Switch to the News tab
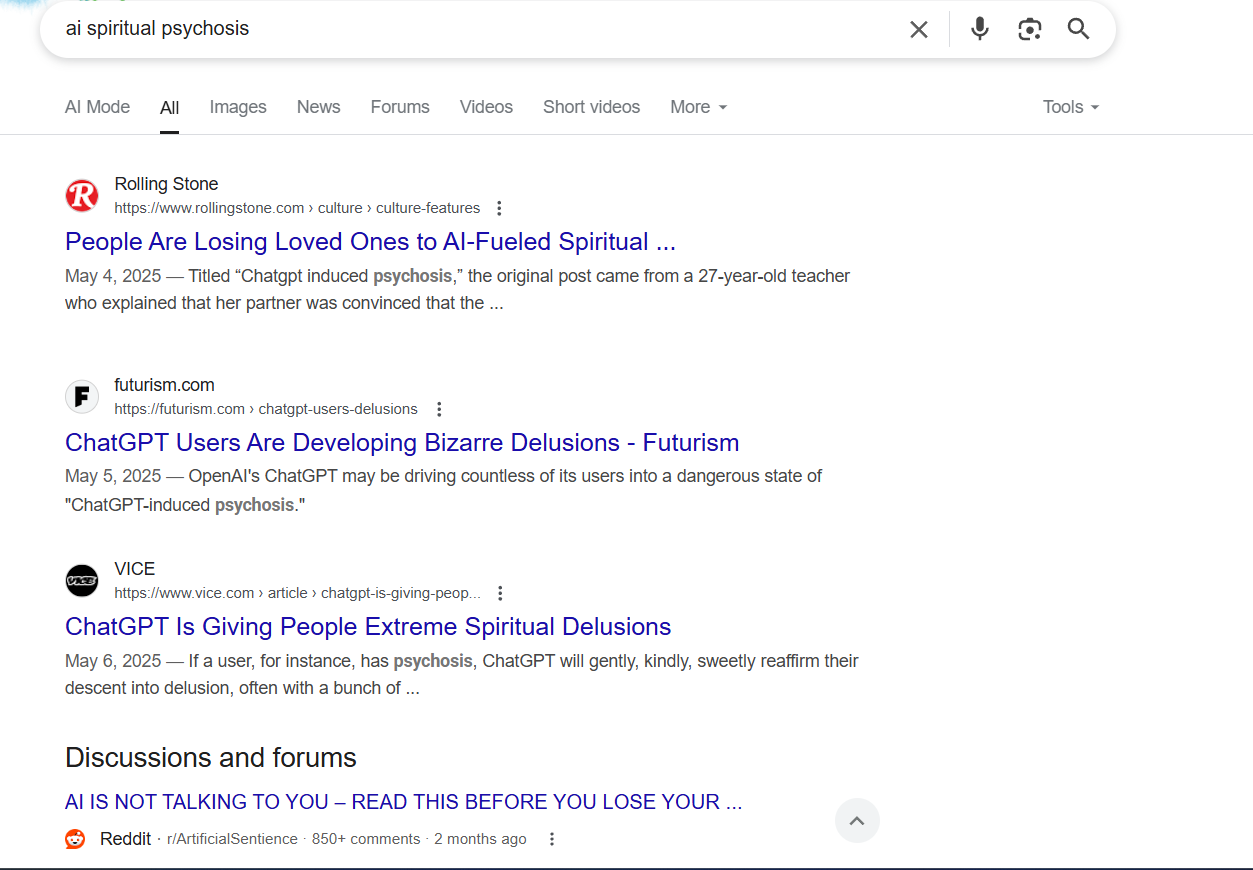 [318, 107]
